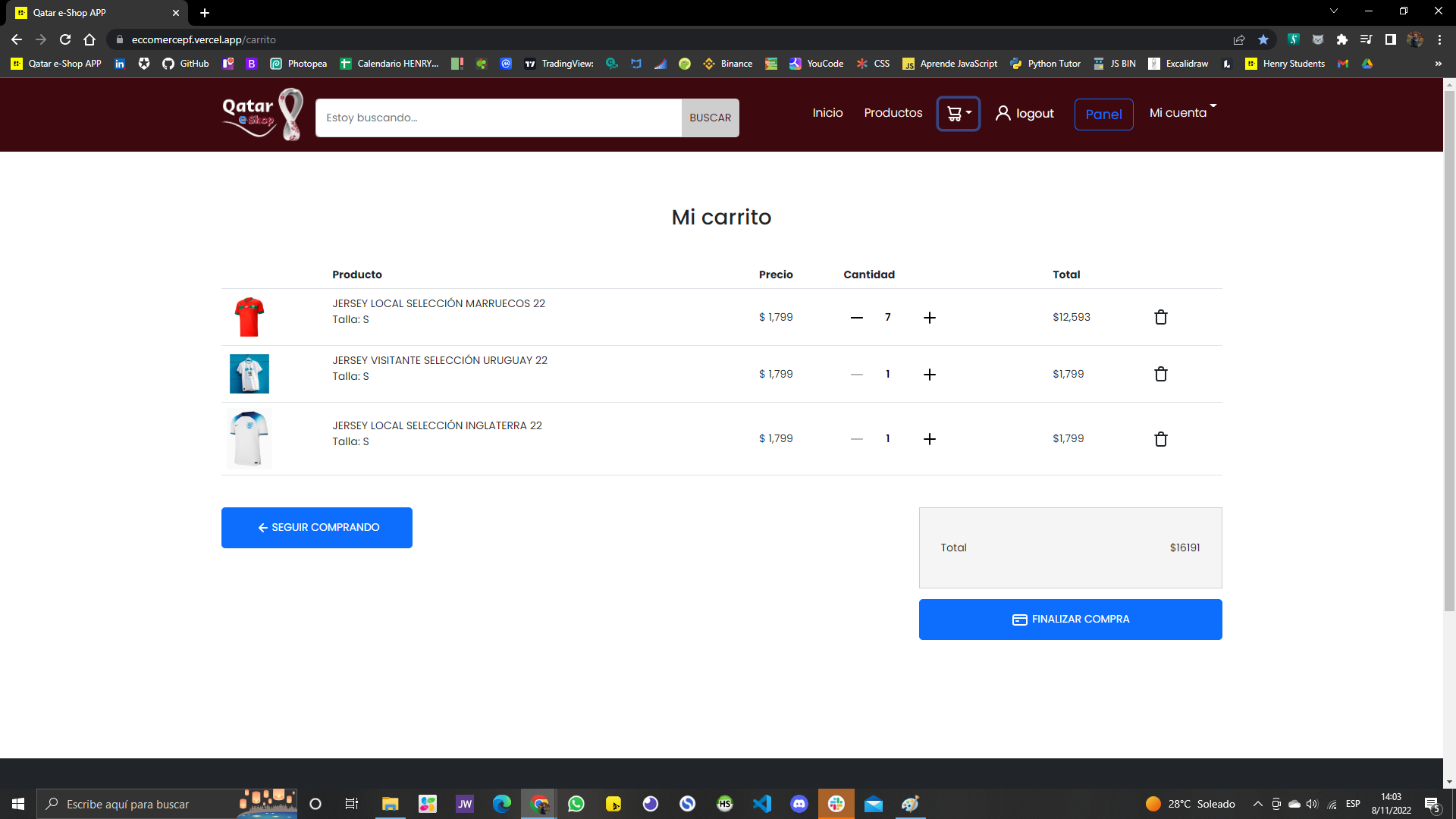1456x819 pixels.
Task: Increase Marruecos jersey quantity with plus
Action: click(x=930, y=317)
